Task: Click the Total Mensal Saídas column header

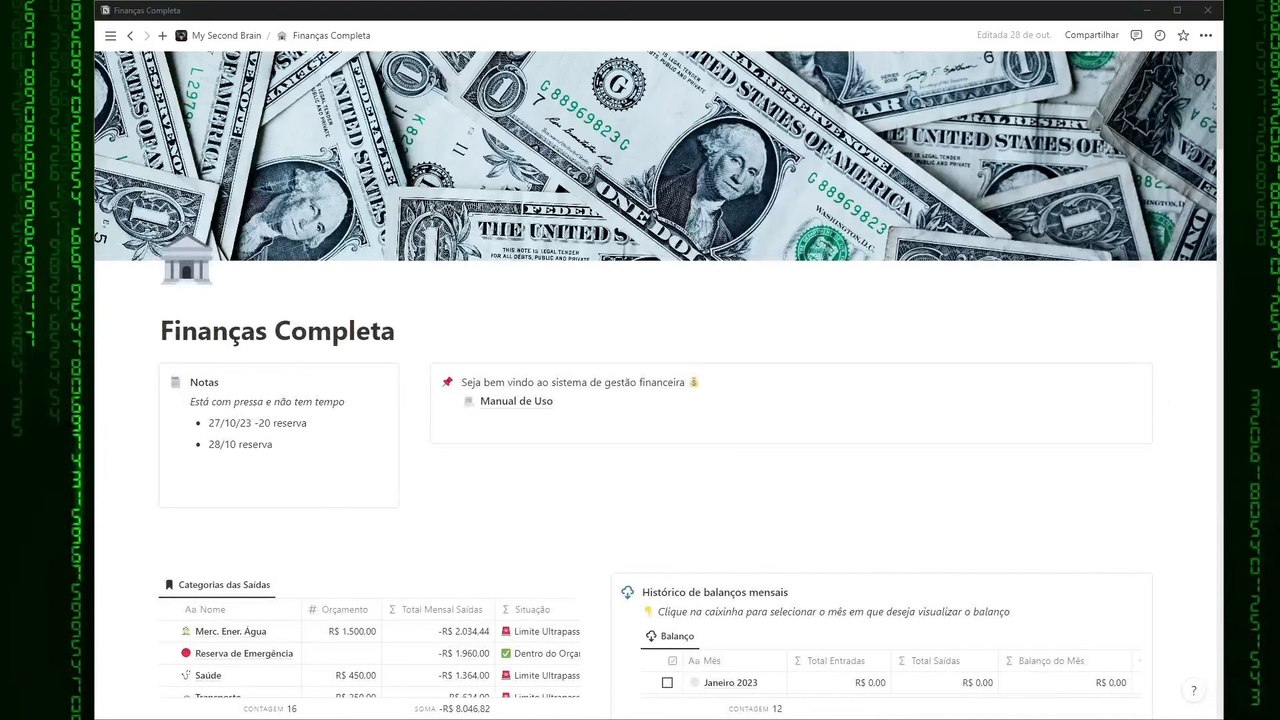Action: coord(435,609)
